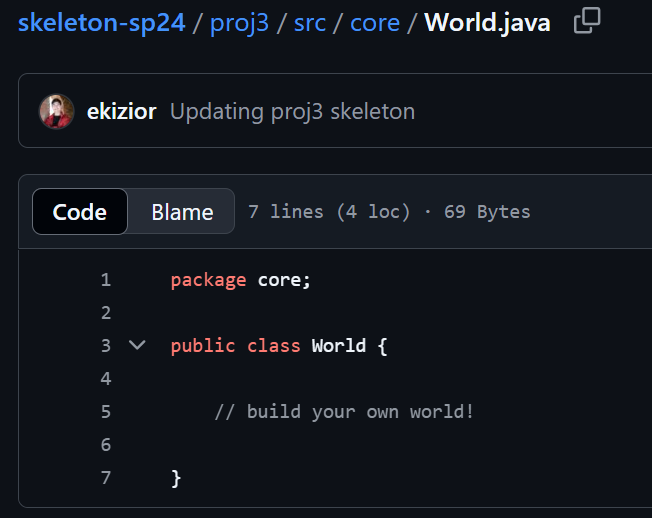Viewport: 652px width, 518px height.
Task: Switch to the Blame view tab
Action: 182,212
